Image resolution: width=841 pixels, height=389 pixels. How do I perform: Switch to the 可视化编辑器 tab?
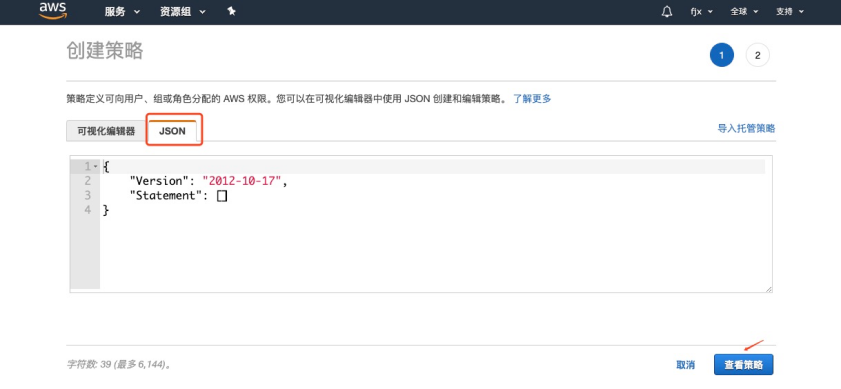tap(106, 131)
